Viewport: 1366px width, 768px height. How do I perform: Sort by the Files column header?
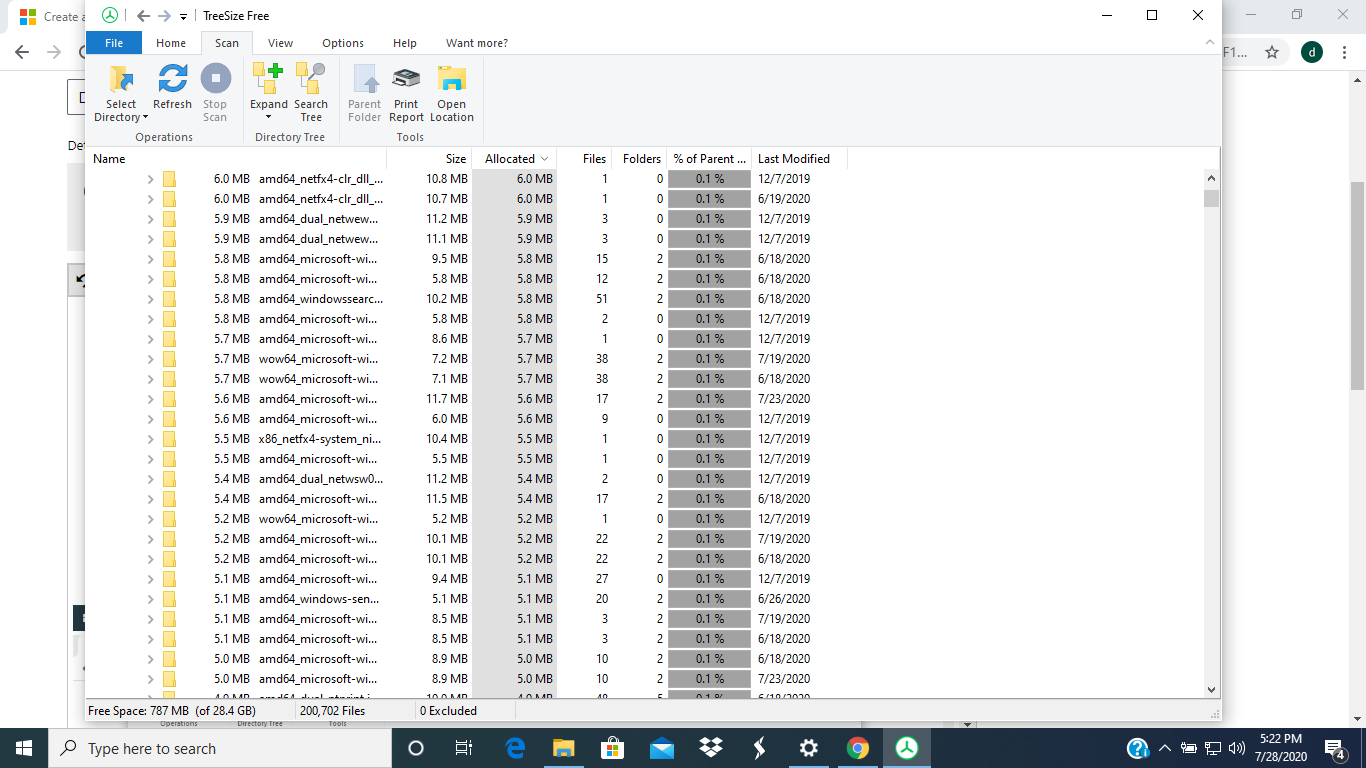(x=585, y=158)
